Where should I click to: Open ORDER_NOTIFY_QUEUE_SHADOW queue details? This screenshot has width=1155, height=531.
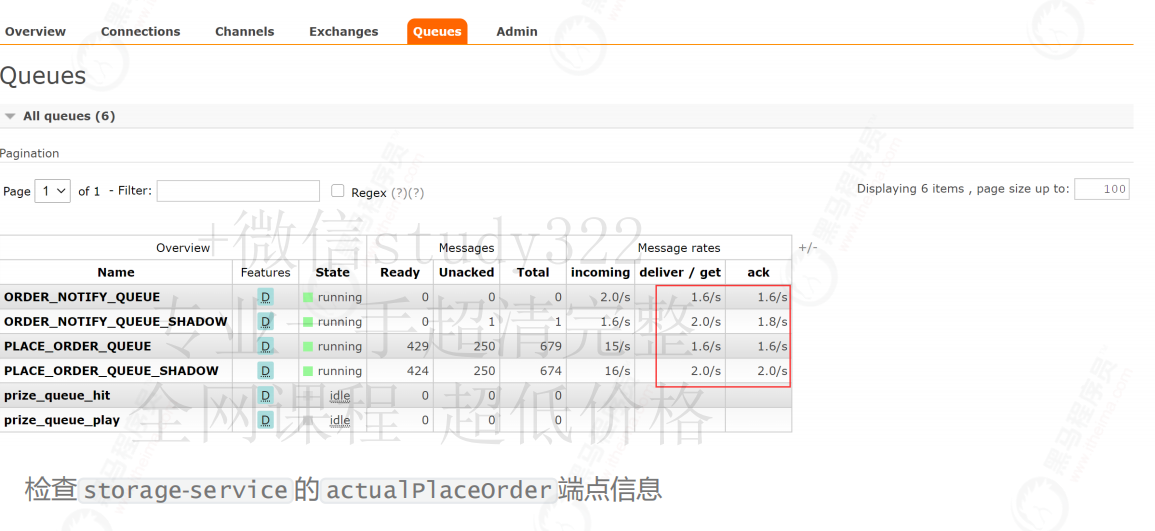click(x=116, y=322)
